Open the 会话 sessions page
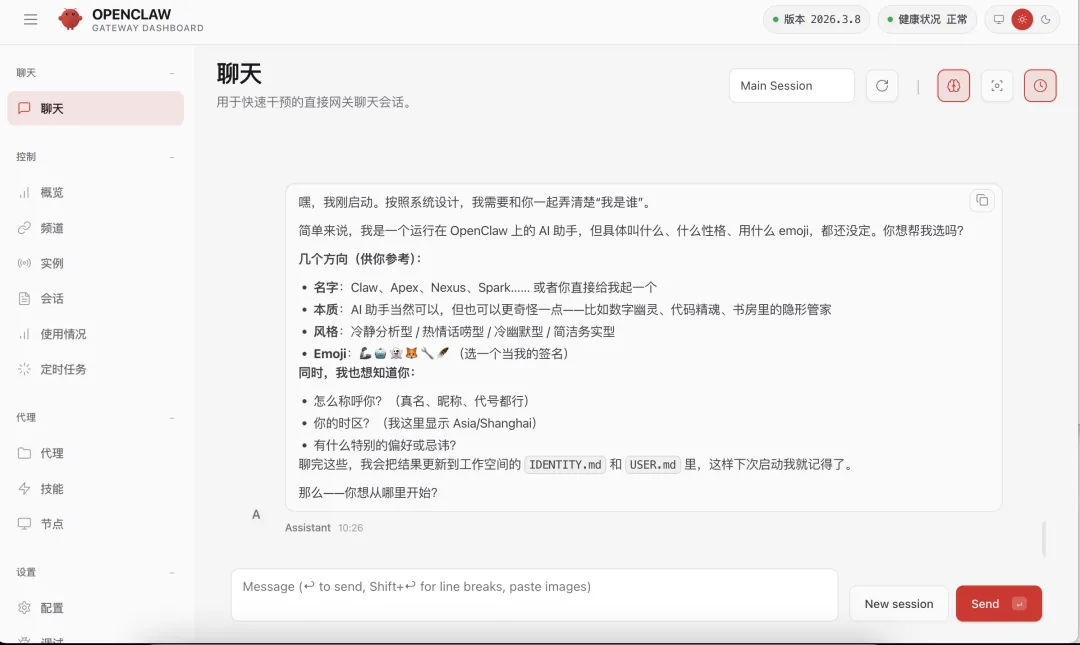Viewport: 1080px width, 645px height. pos(96,298)
